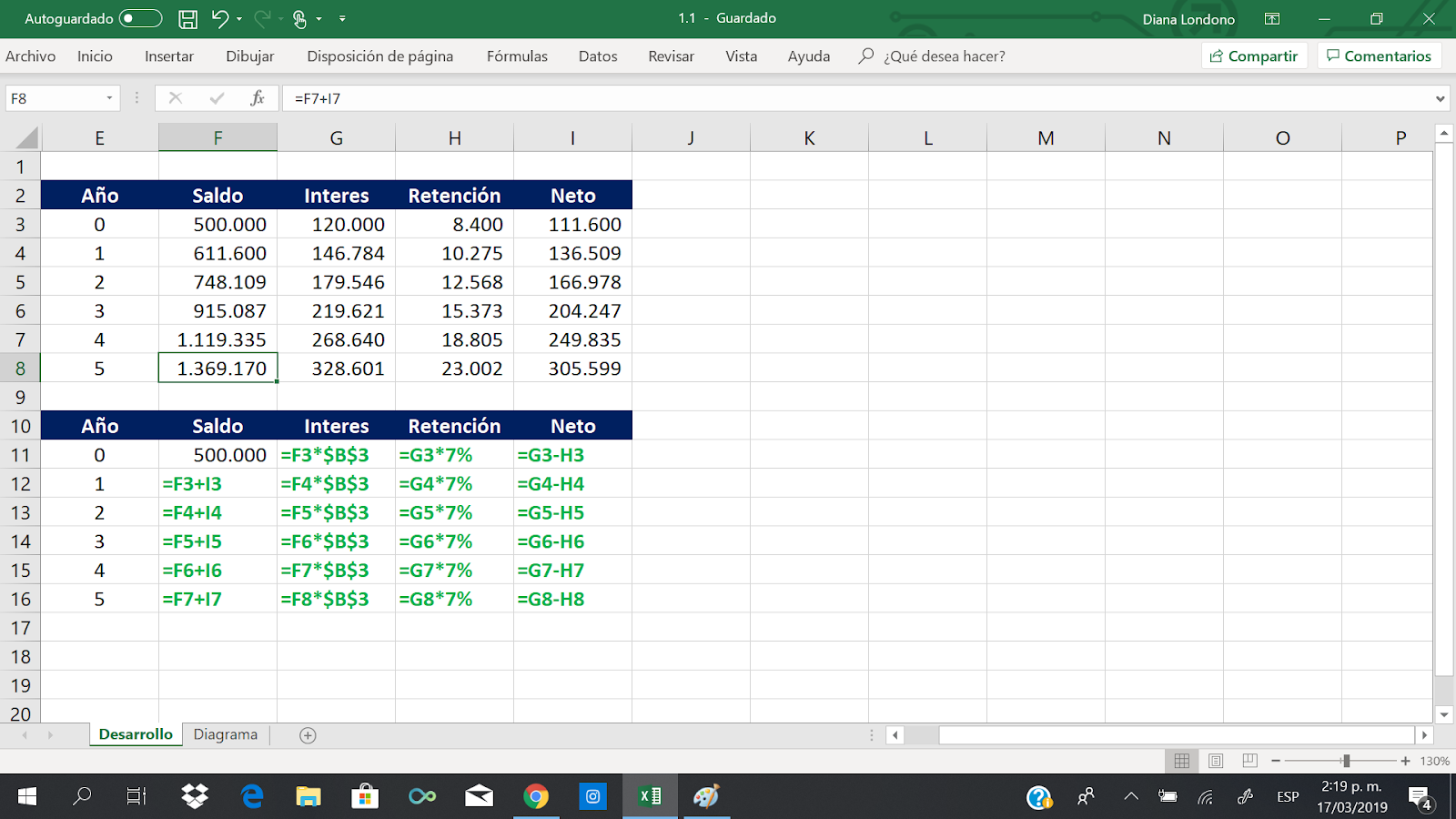Open the Comentarios panel
1456x819 pixels.
coord(1379,55)
